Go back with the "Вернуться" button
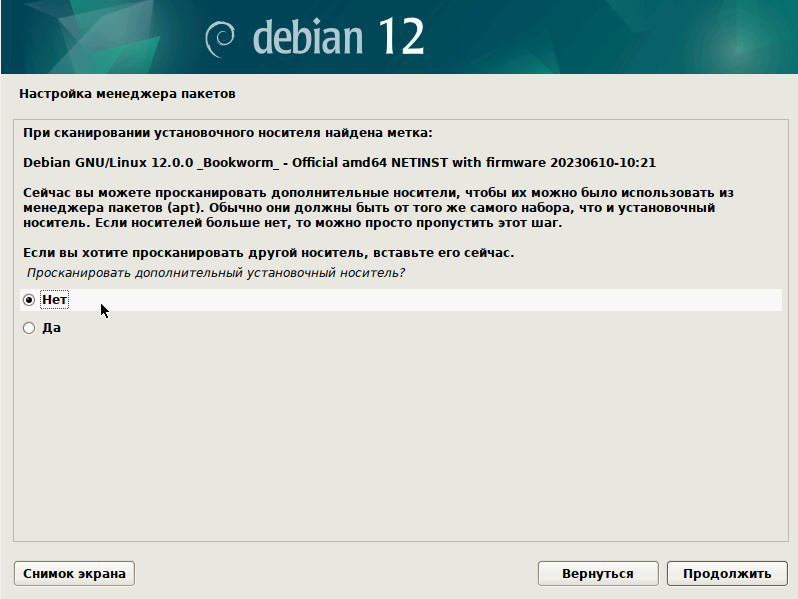This screenshot has height=599, width=798. (598, 574)
